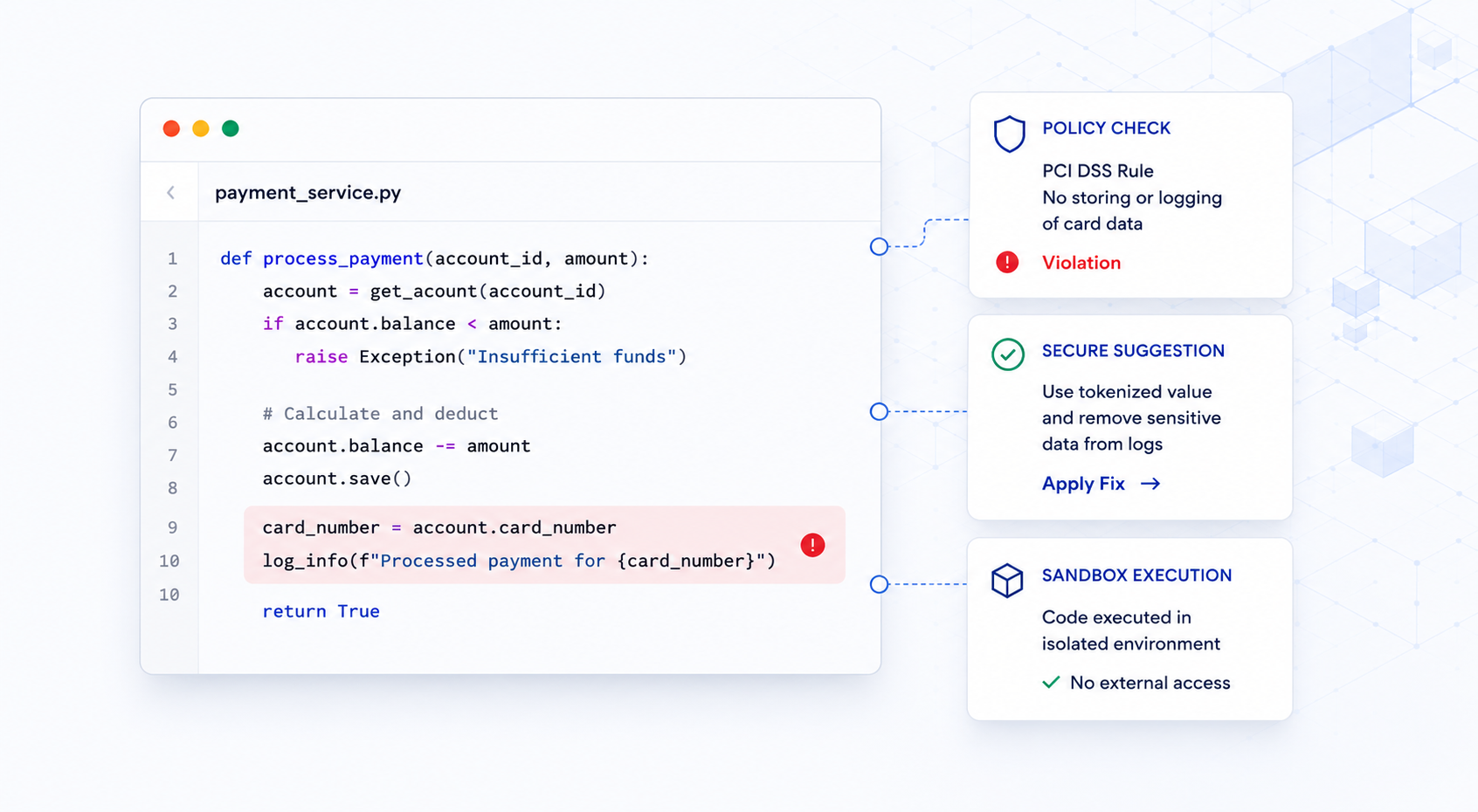The image size is (1478, 812).
Task: Click the Use tokenized value suggestion text
Action: 1131,418
